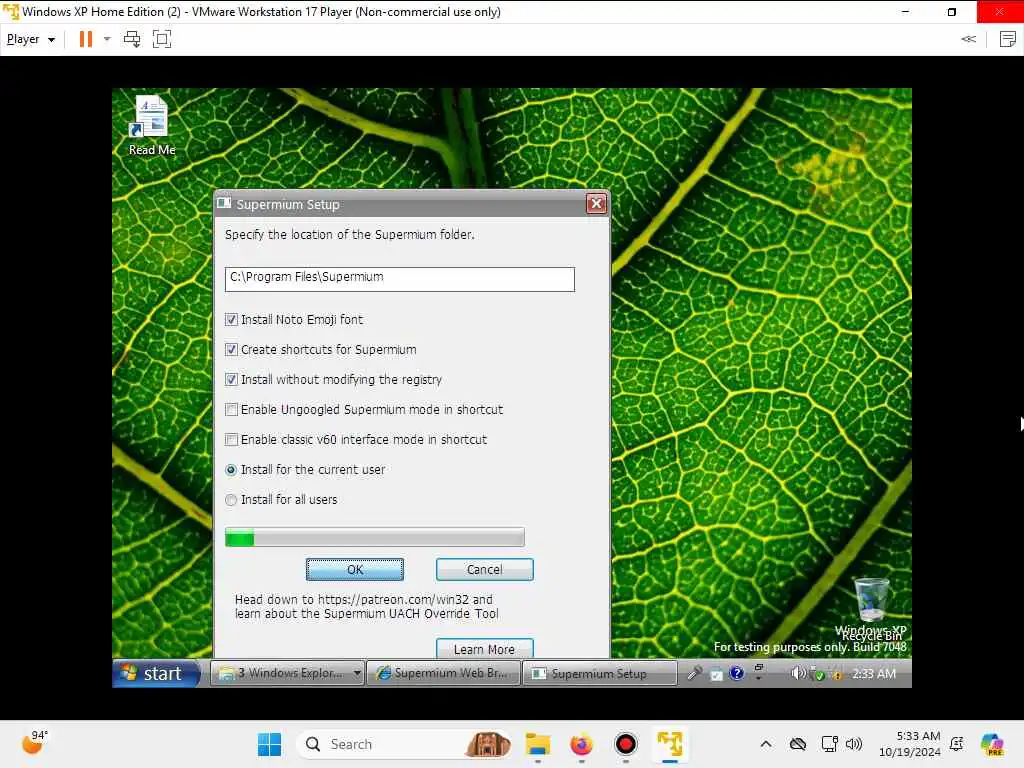Select Install for all users
Image resolution: width=1024 pixels, height=768 pixels.
231,500
